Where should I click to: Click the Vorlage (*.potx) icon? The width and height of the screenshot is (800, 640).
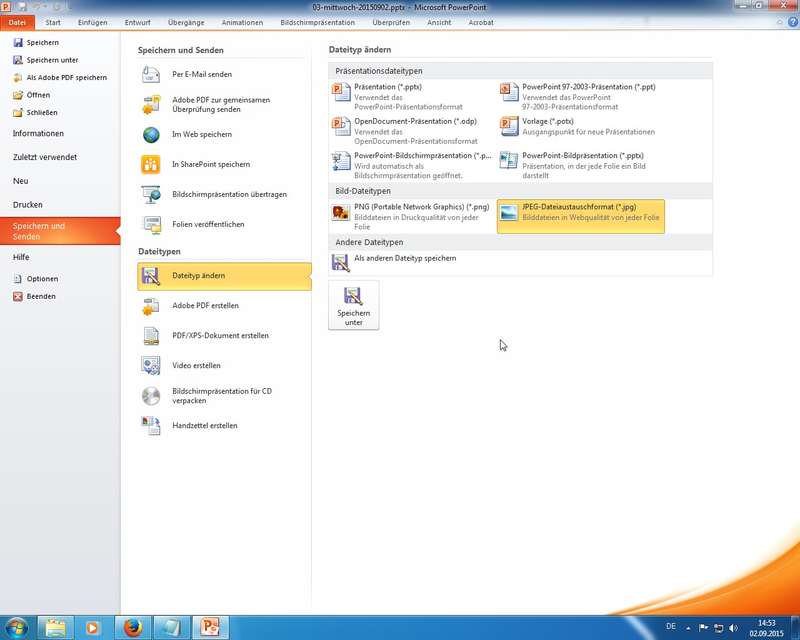(x=509, y=127)
